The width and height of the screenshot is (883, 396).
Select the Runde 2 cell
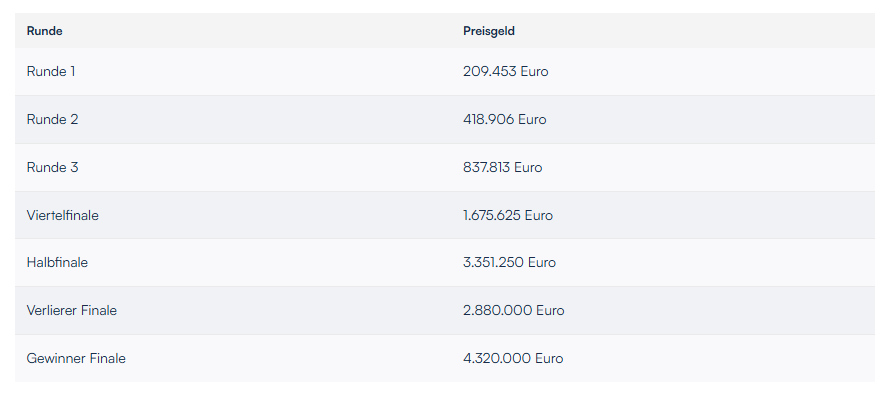pyautogui.click(x=52, y=119)
